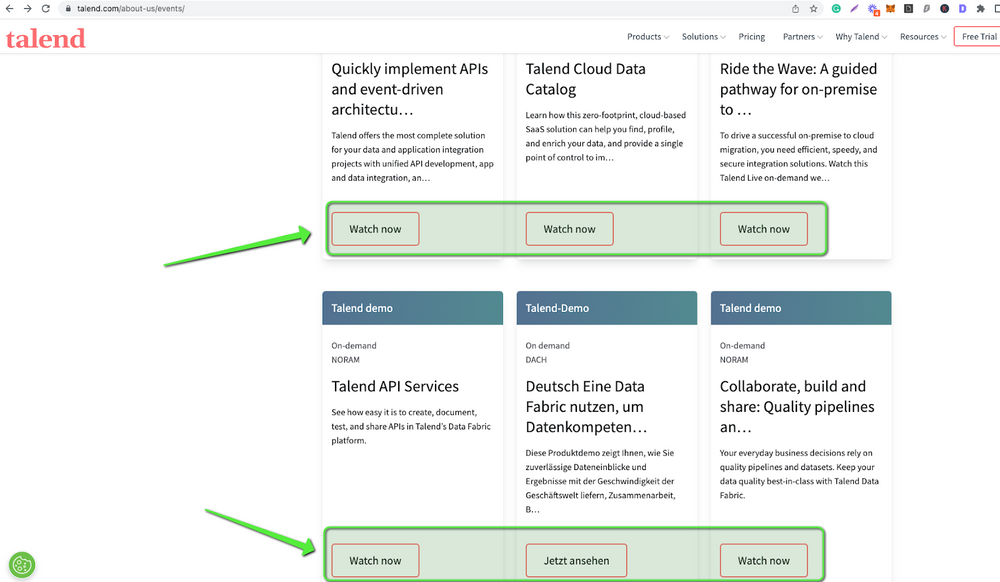
Task: Open the purple D extension icon
Action: click(962, 8)
